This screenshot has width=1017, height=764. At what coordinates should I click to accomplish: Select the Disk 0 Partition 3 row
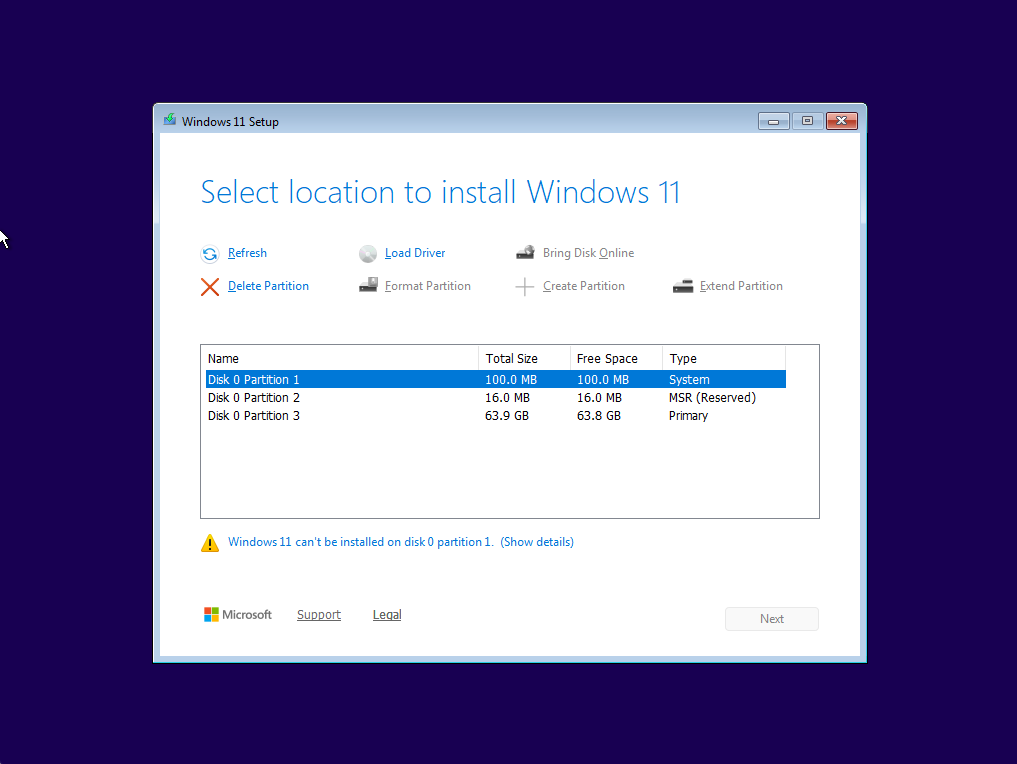coord(496,416)
